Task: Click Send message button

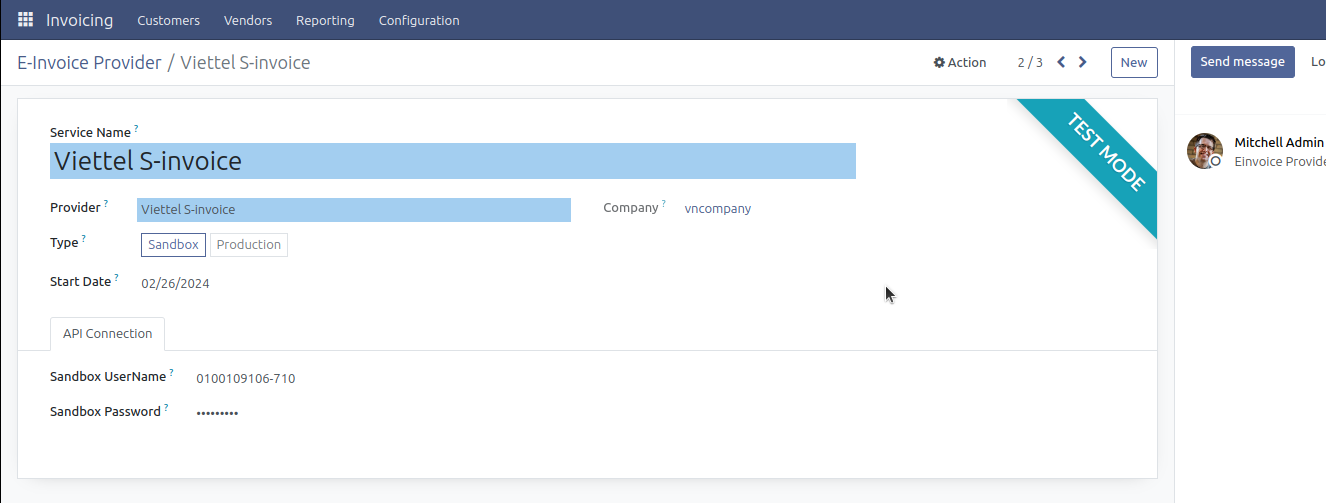Action: click(x=1242, y=62)
